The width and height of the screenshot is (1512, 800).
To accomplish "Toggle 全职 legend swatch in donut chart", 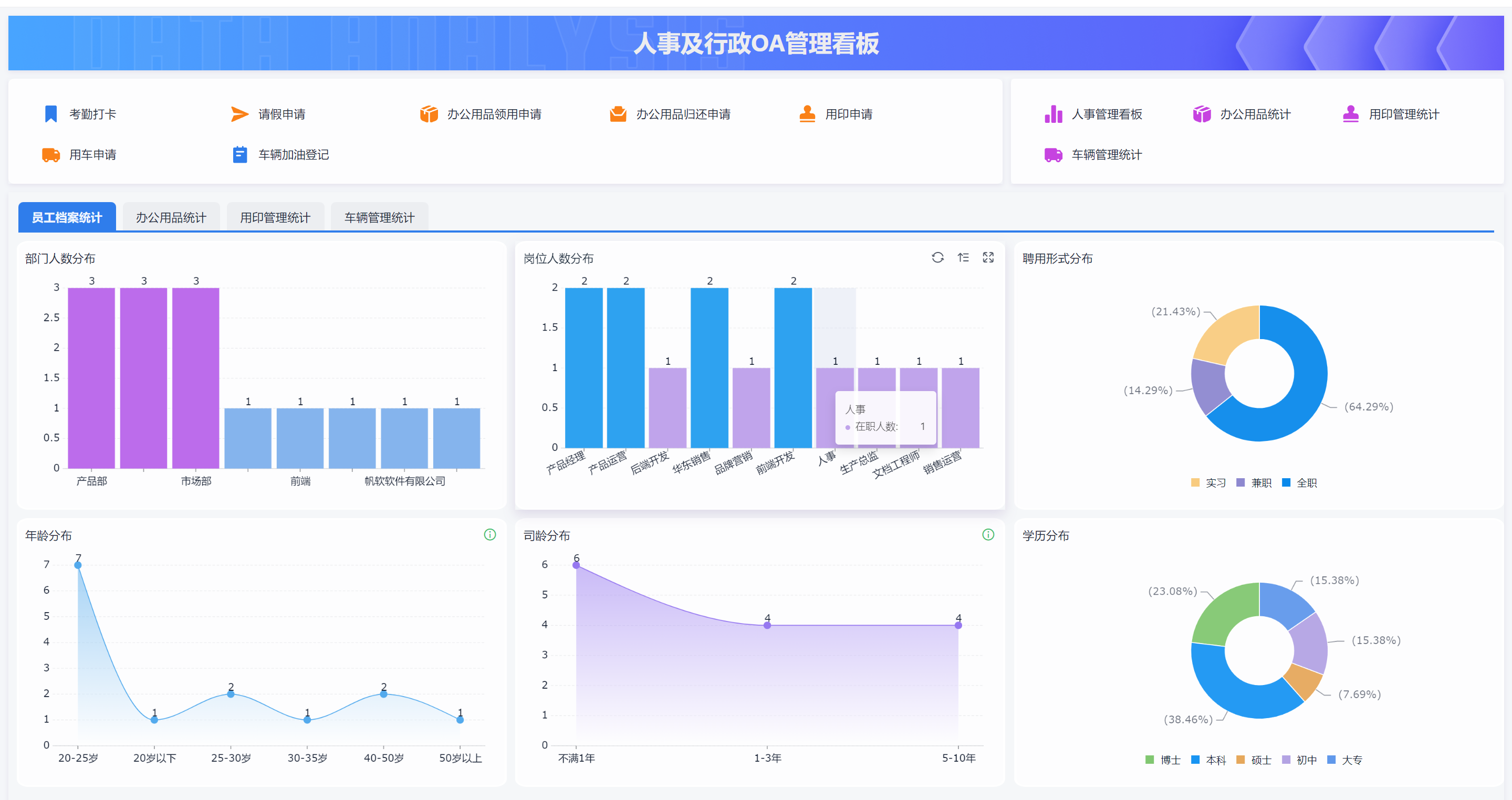I will (x=1286, y=482).
